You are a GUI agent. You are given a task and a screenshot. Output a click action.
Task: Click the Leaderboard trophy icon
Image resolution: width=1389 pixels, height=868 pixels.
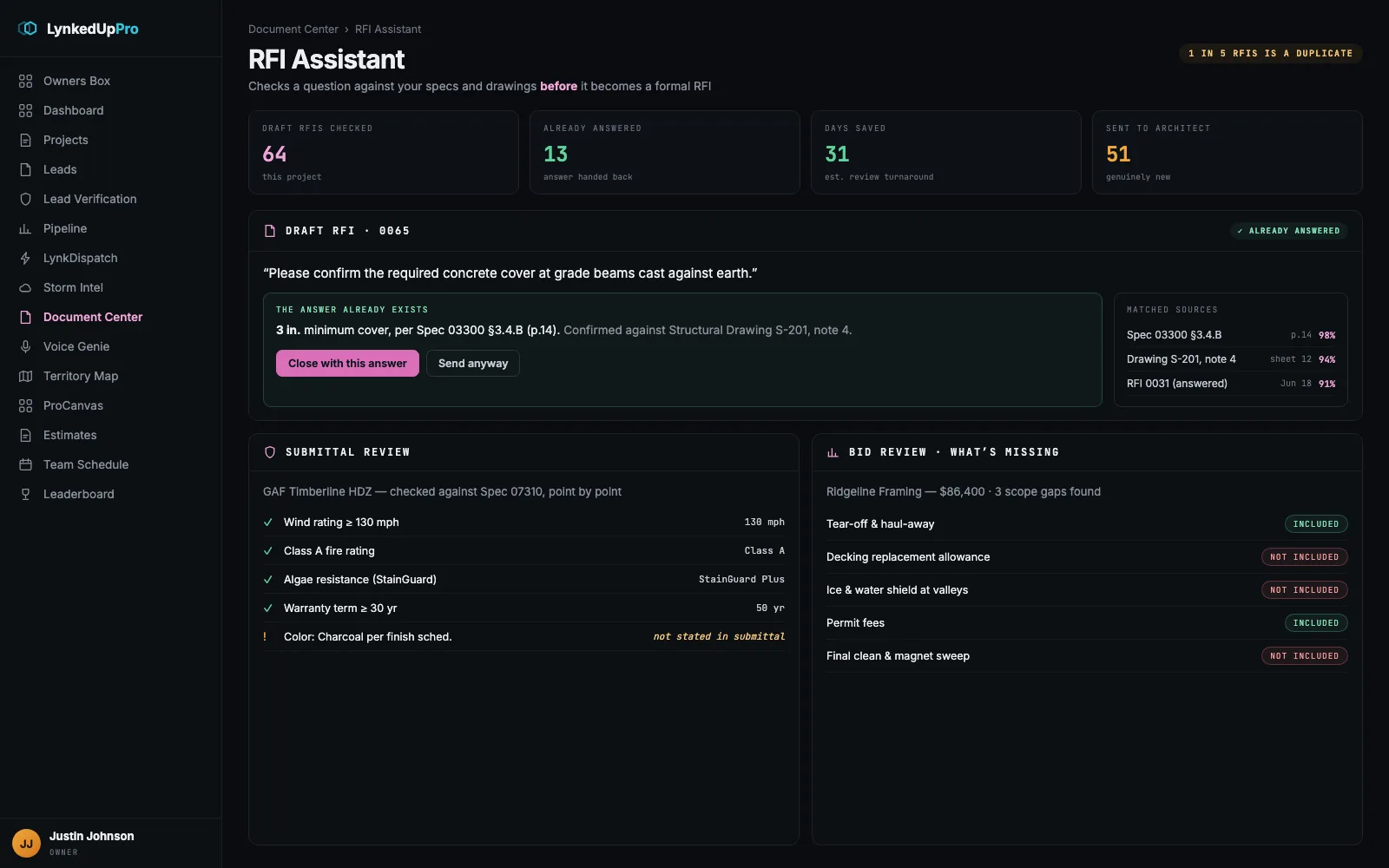click(x=25, y=494)
